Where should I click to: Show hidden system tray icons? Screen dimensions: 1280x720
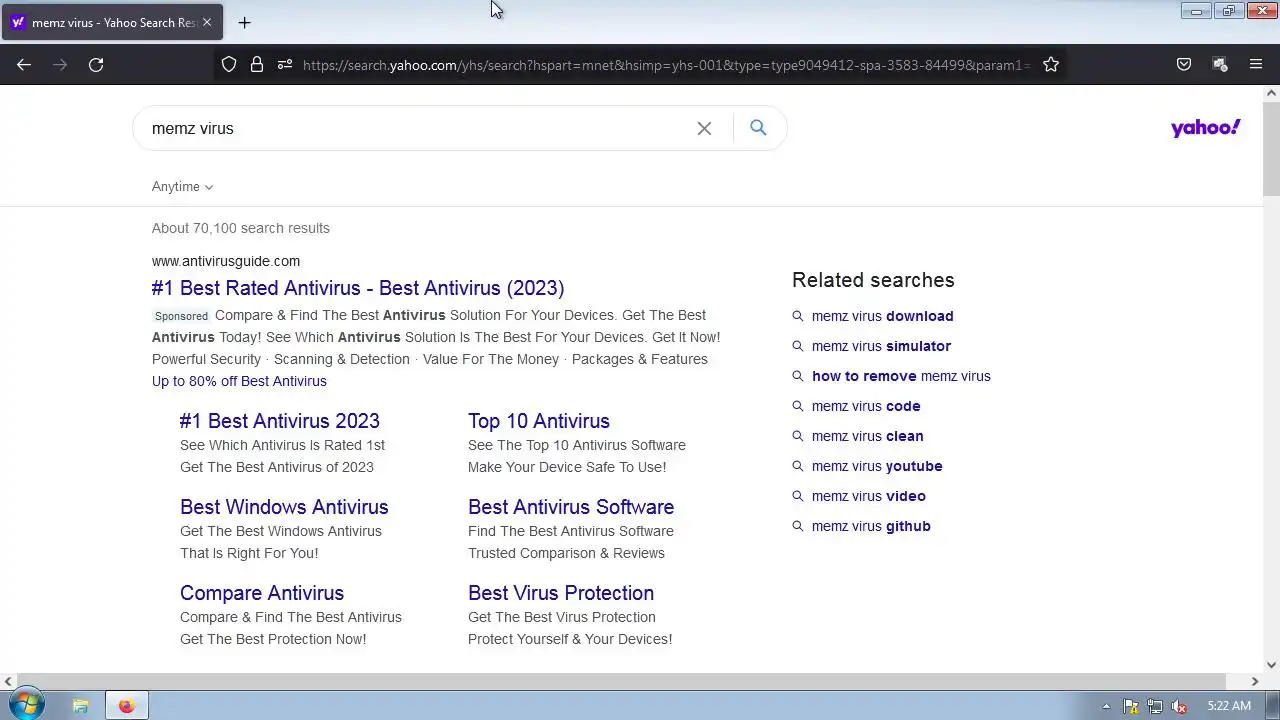(x=1106, y=706)
